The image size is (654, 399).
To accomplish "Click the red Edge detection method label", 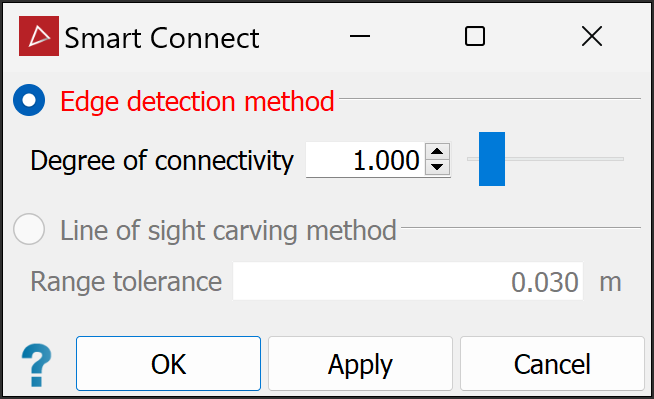I will [x=197, y=101].
